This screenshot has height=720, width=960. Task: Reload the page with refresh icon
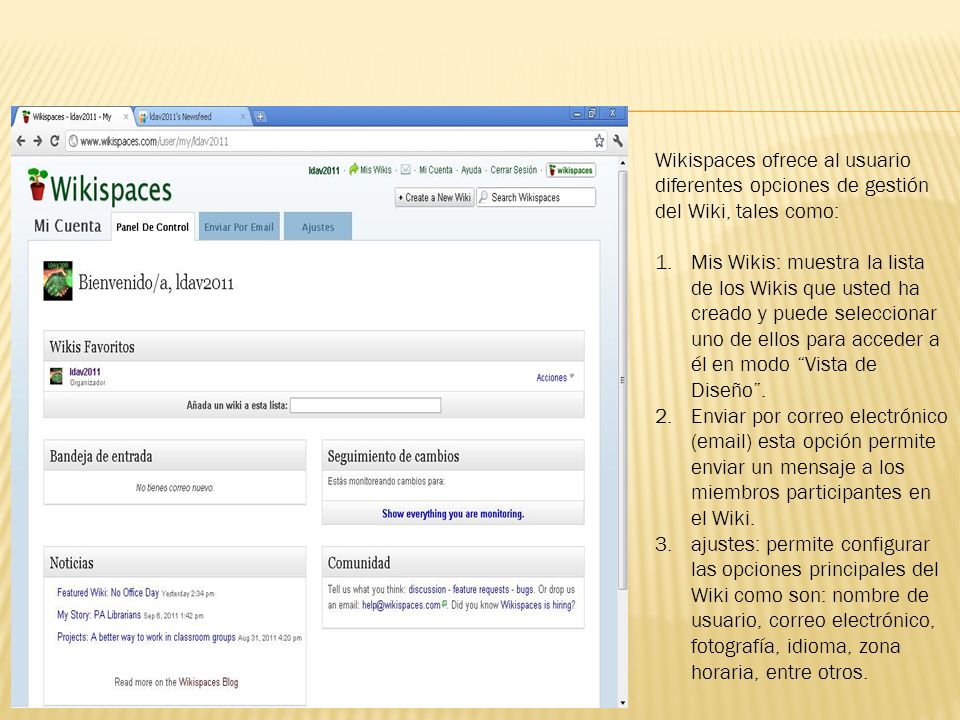click(x=54, y=141)
